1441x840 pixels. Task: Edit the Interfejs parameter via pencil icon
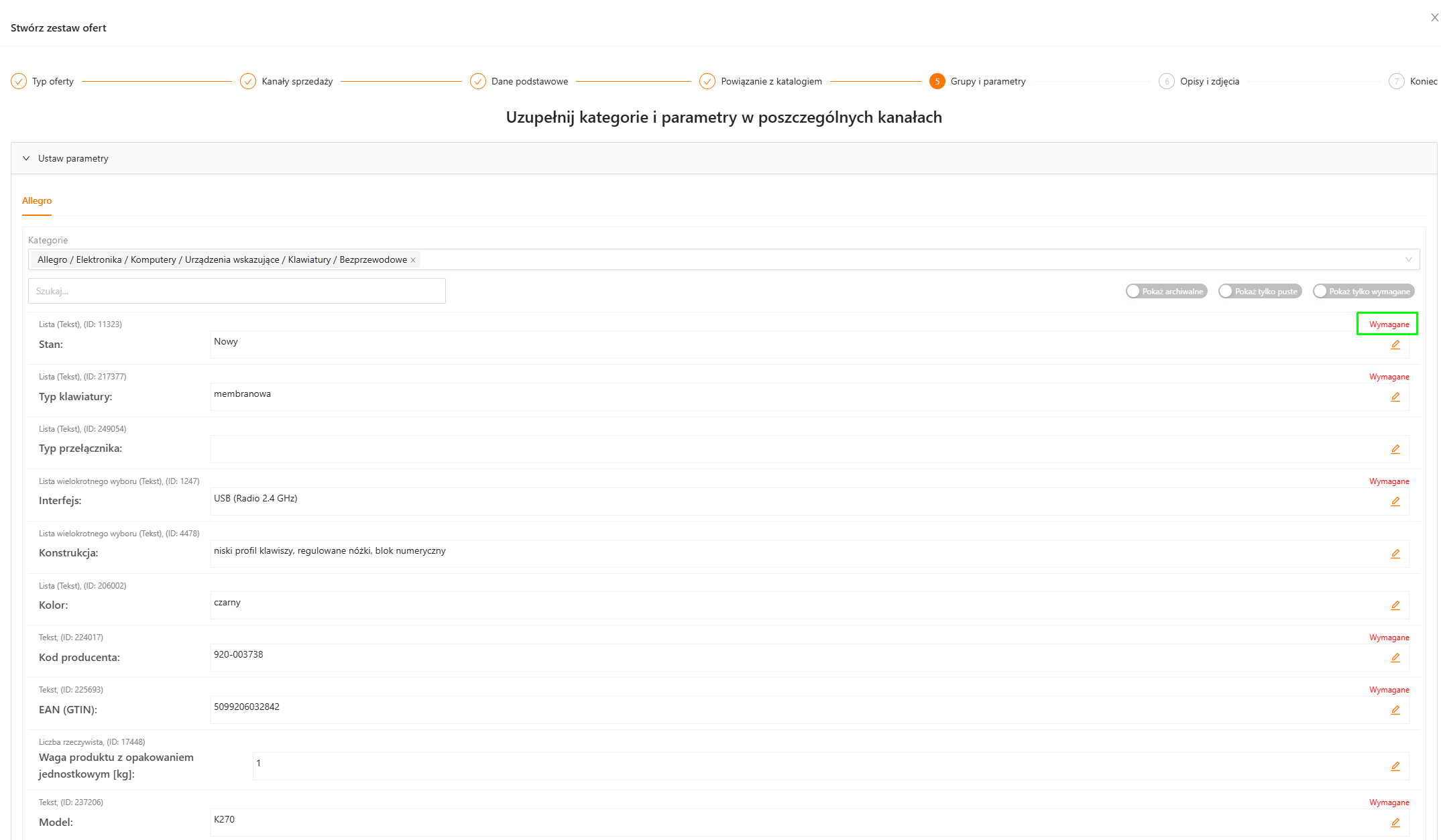pyautogui.click(x=1395, y=501)
